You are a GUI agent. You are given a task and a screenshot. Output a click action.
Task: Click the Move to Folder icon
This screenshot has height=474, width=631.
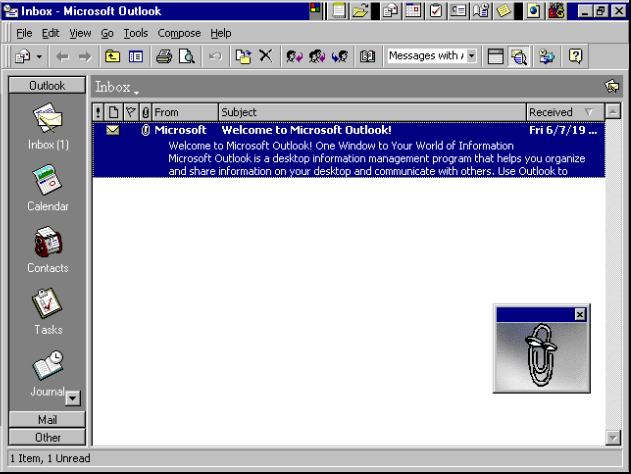[x=243, y=56]
